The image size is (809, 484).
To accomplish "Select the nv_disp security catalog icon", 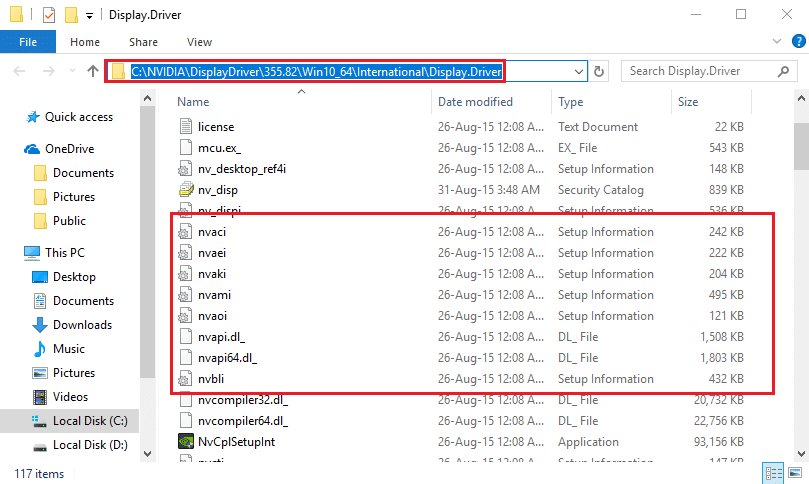I will [186, 190].
